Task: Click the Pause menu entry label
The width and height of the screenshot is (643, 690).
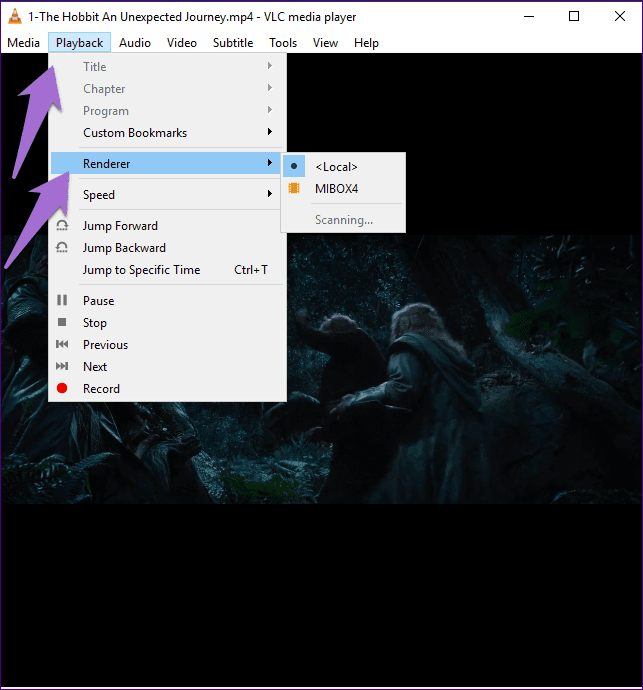Action: coord(99,301)
